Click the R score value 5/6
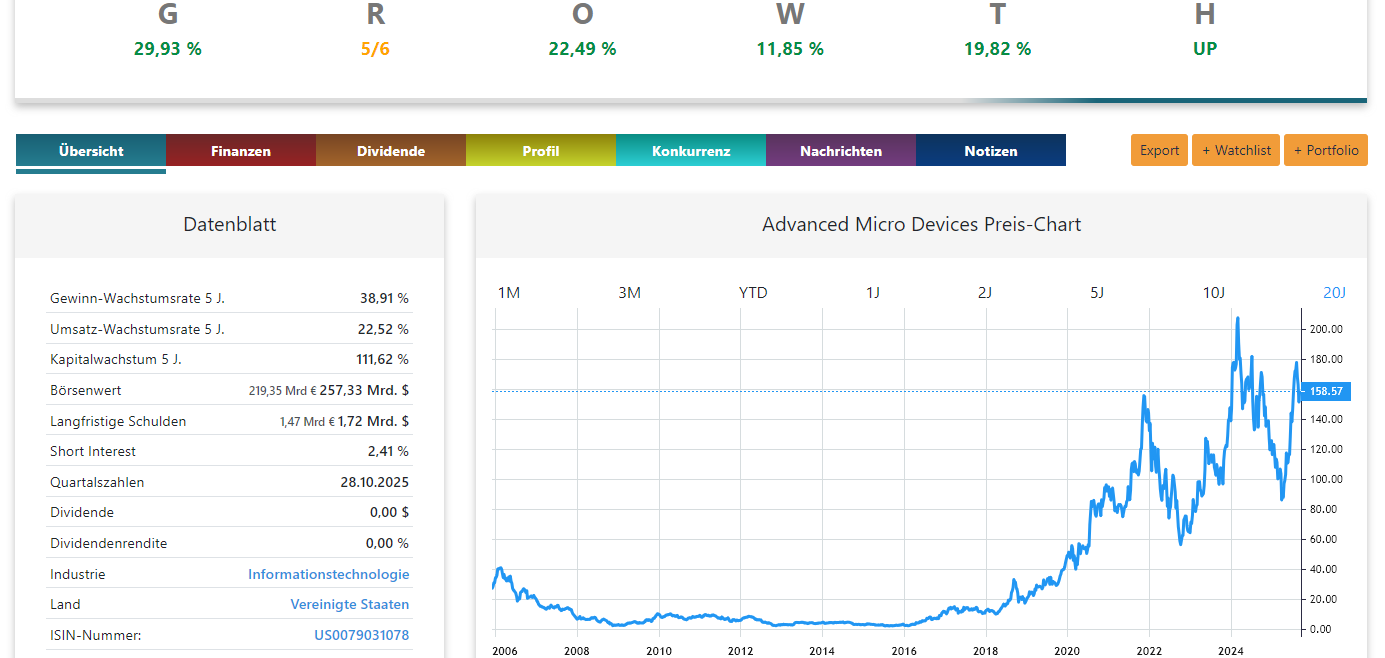1385x658 pixels. coord(375,49)
